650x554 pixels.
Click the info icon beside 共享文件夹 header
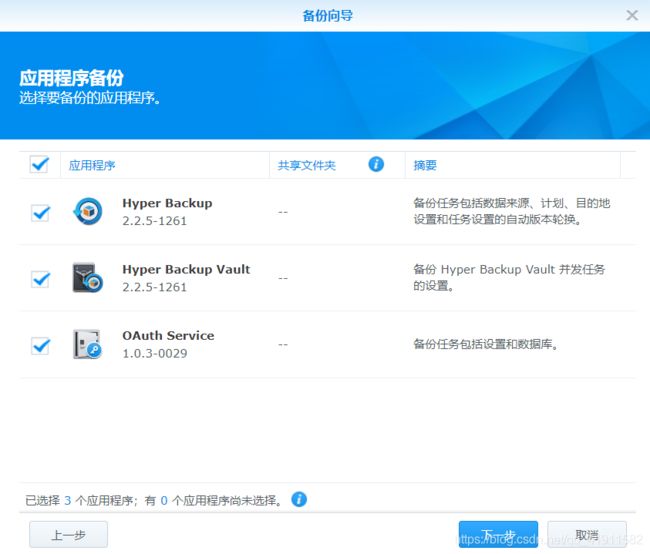tap(376, 164)
